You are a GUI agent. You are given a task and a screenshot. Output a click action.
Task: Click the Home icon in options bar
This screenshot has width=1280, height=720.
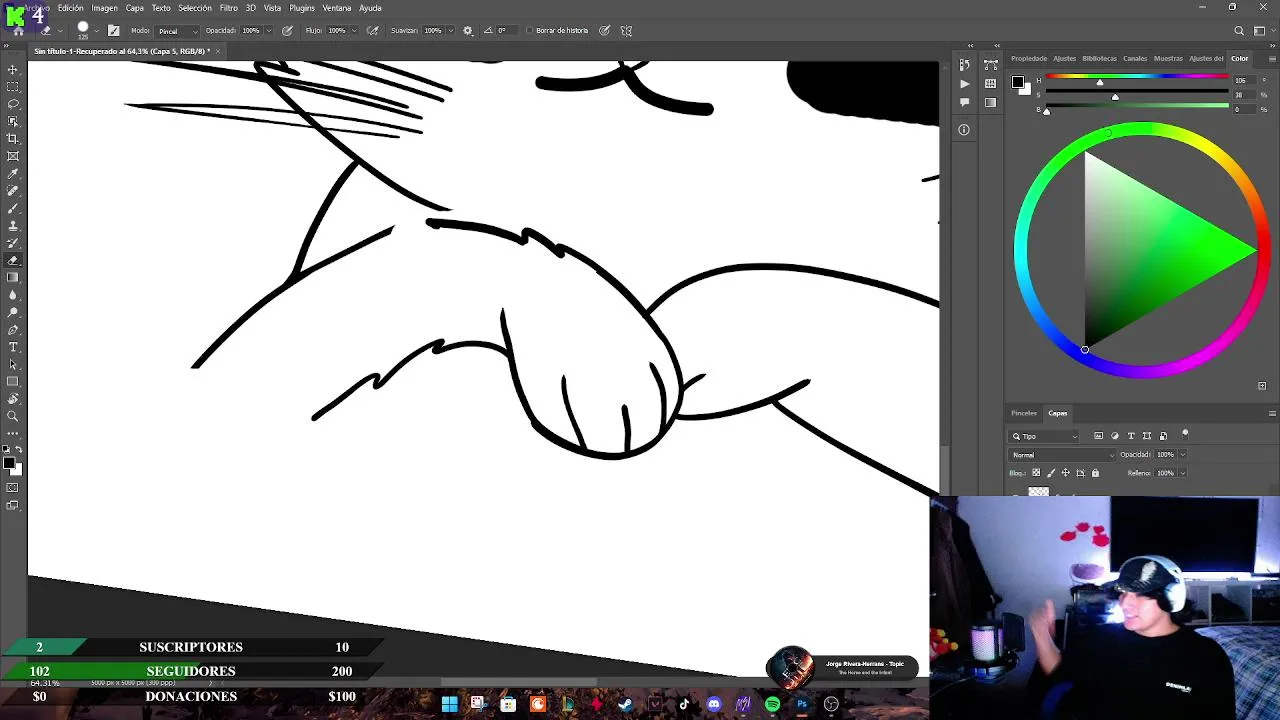click(x=18, y=31)
